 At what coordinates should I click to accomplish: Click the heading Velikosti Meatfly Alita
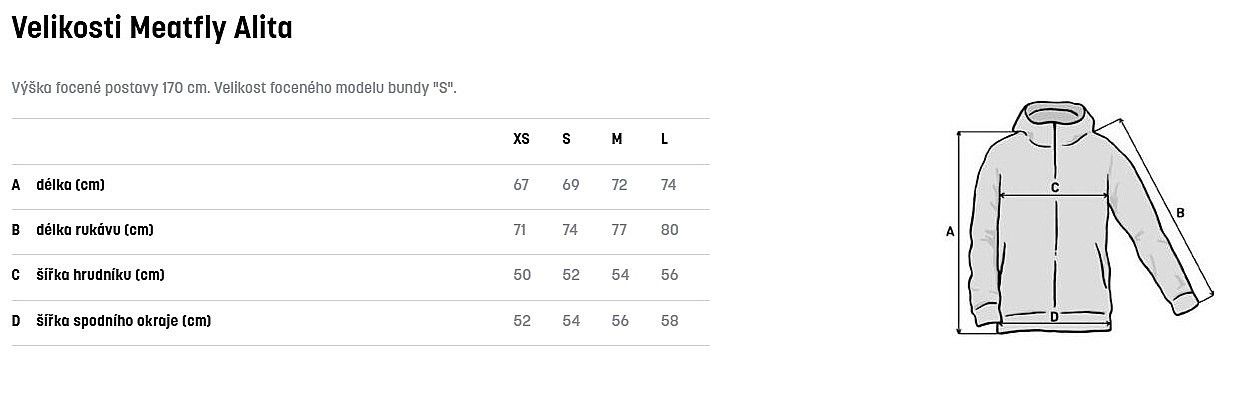tap(152, 28)
